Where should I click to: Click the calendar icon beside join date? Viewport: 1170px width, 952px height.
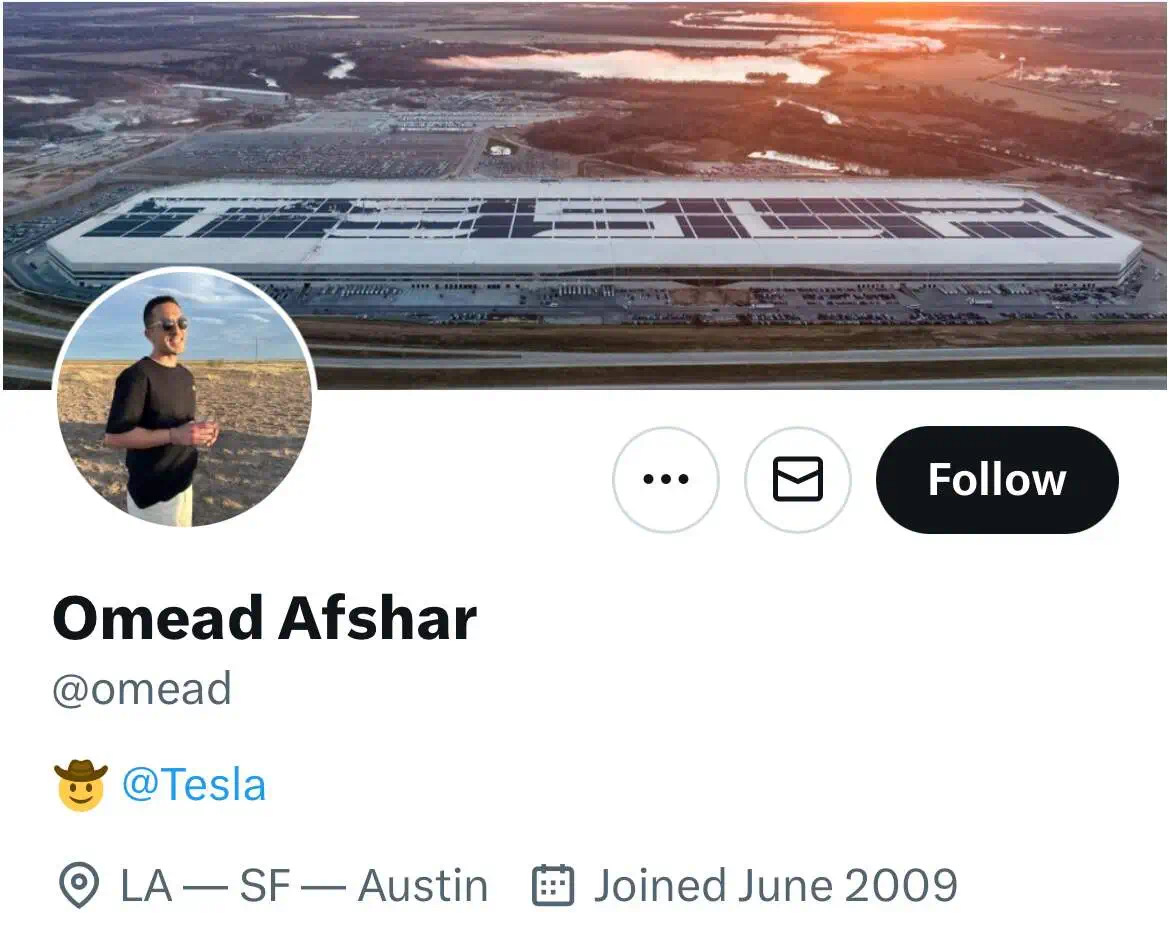pos(552,886)
